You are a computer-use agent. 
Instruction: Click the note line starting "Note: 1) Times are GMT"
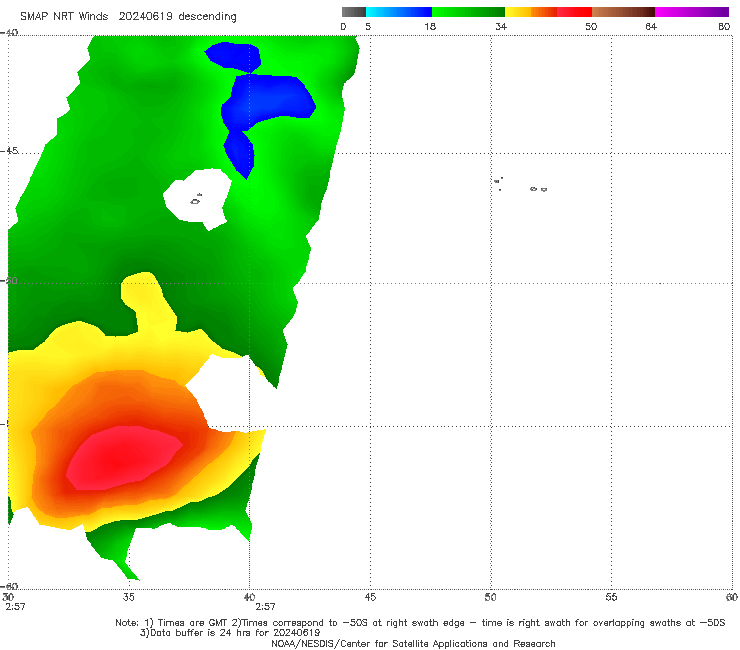(420, 623)
